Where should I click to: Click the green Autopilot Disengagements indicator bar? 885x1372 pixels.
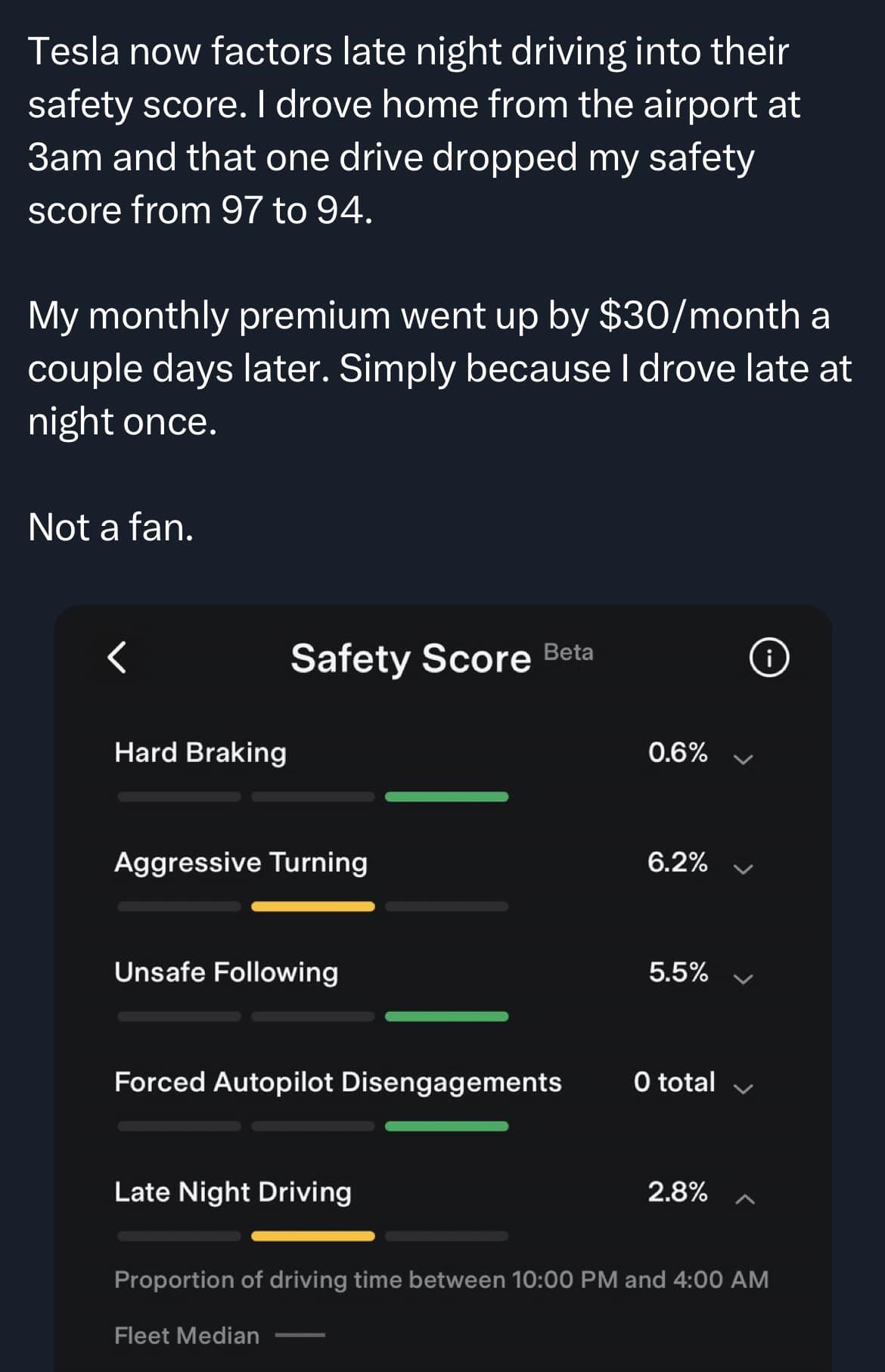[x=446, y=1126]
